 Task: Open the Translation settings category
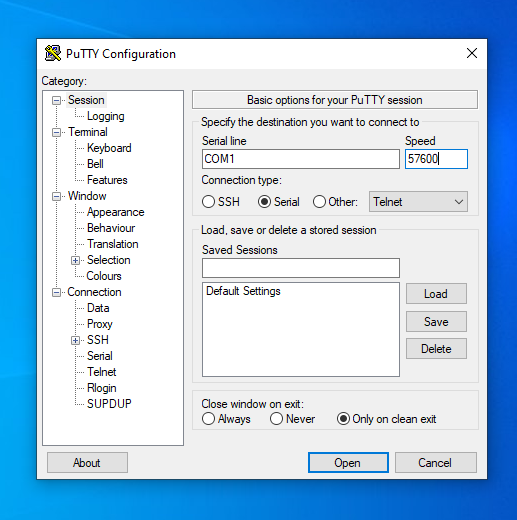coord(113,244)
